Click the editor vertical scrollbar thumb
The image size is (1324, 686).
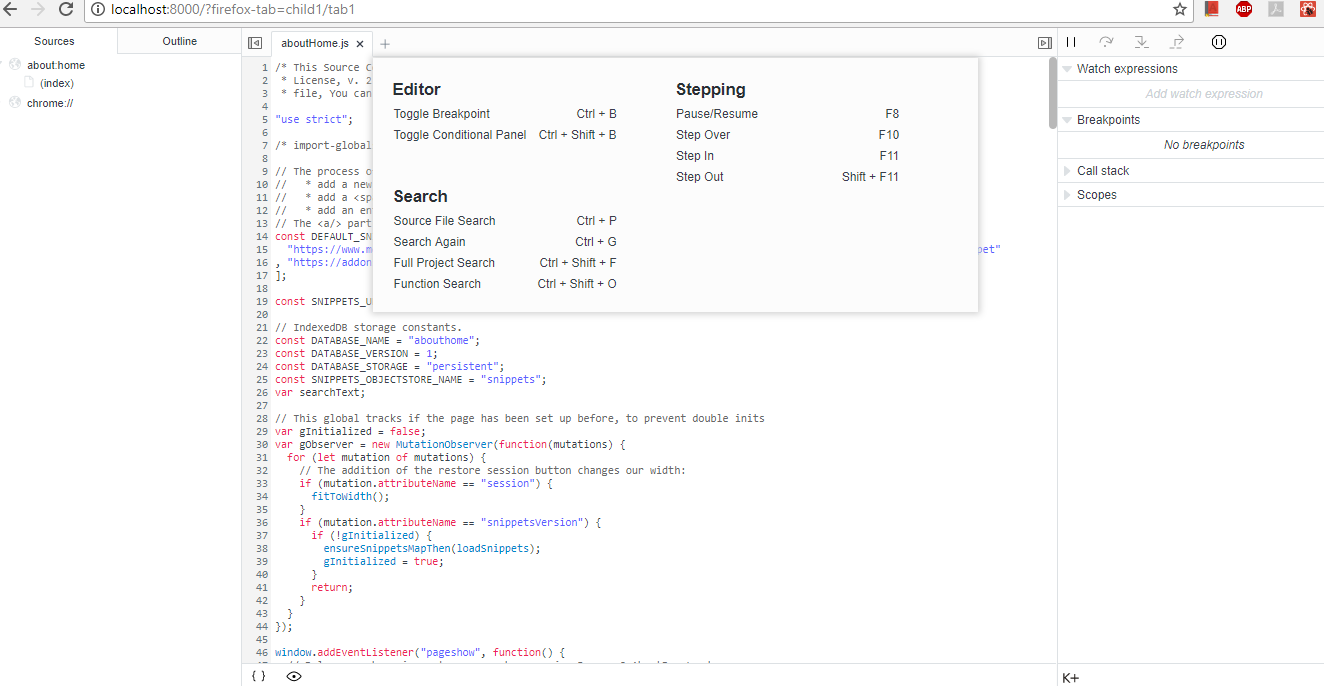(1052, 92)
